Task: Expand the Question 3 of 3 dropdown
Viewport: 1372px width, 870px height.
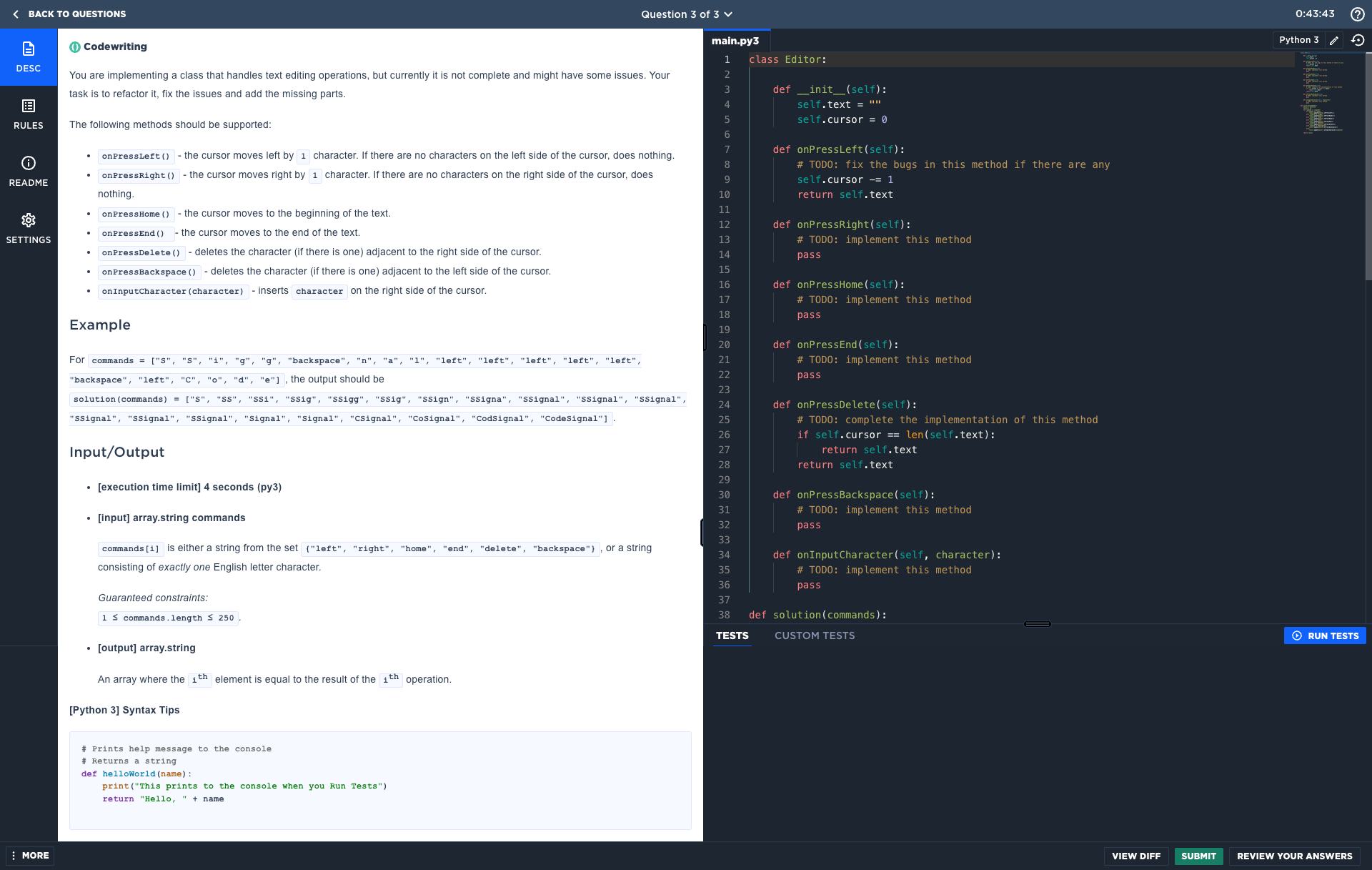Action: pyautogui.click(x=687, y=14)
